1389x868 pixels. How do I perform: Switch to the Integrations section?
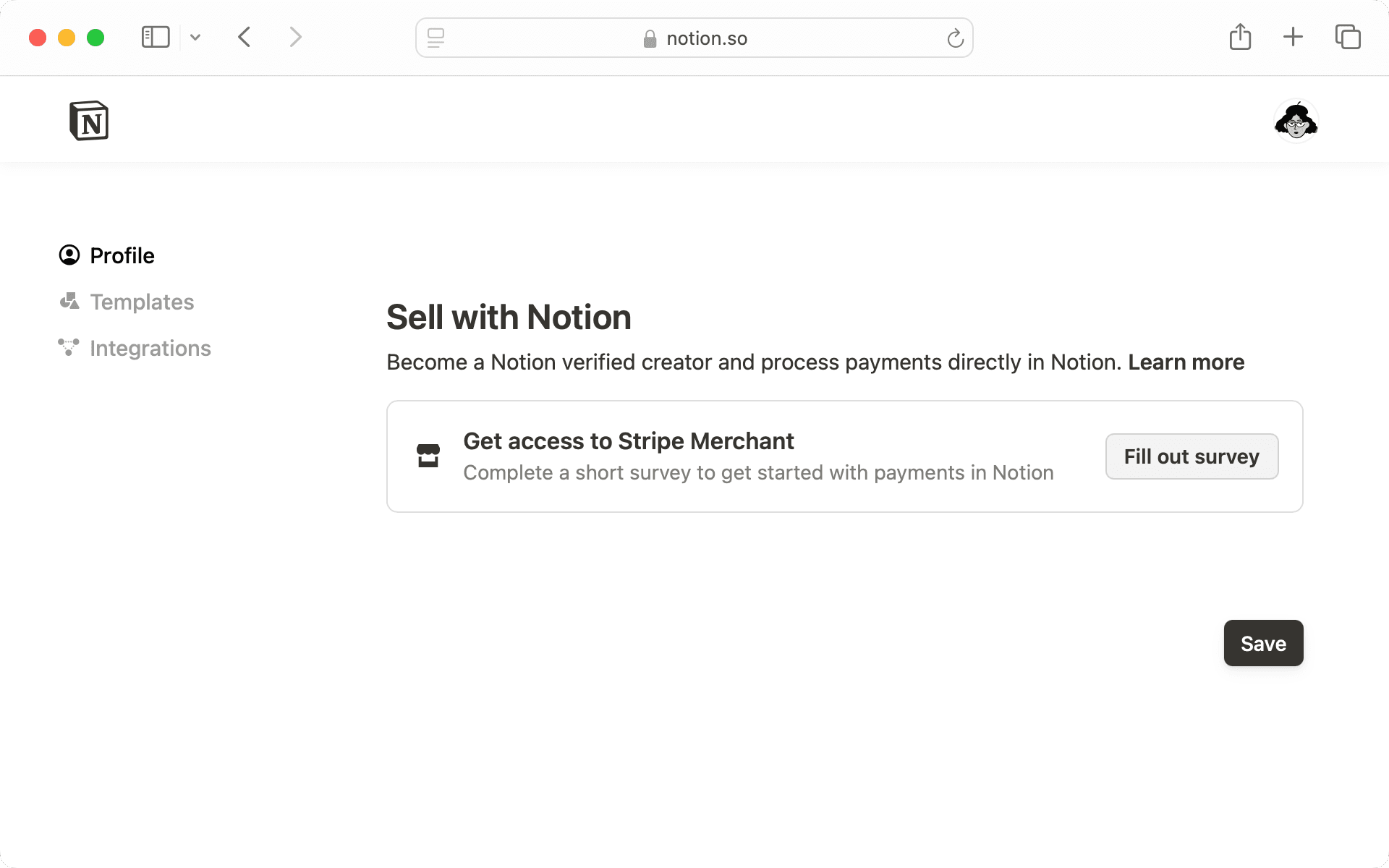(150, 347)
